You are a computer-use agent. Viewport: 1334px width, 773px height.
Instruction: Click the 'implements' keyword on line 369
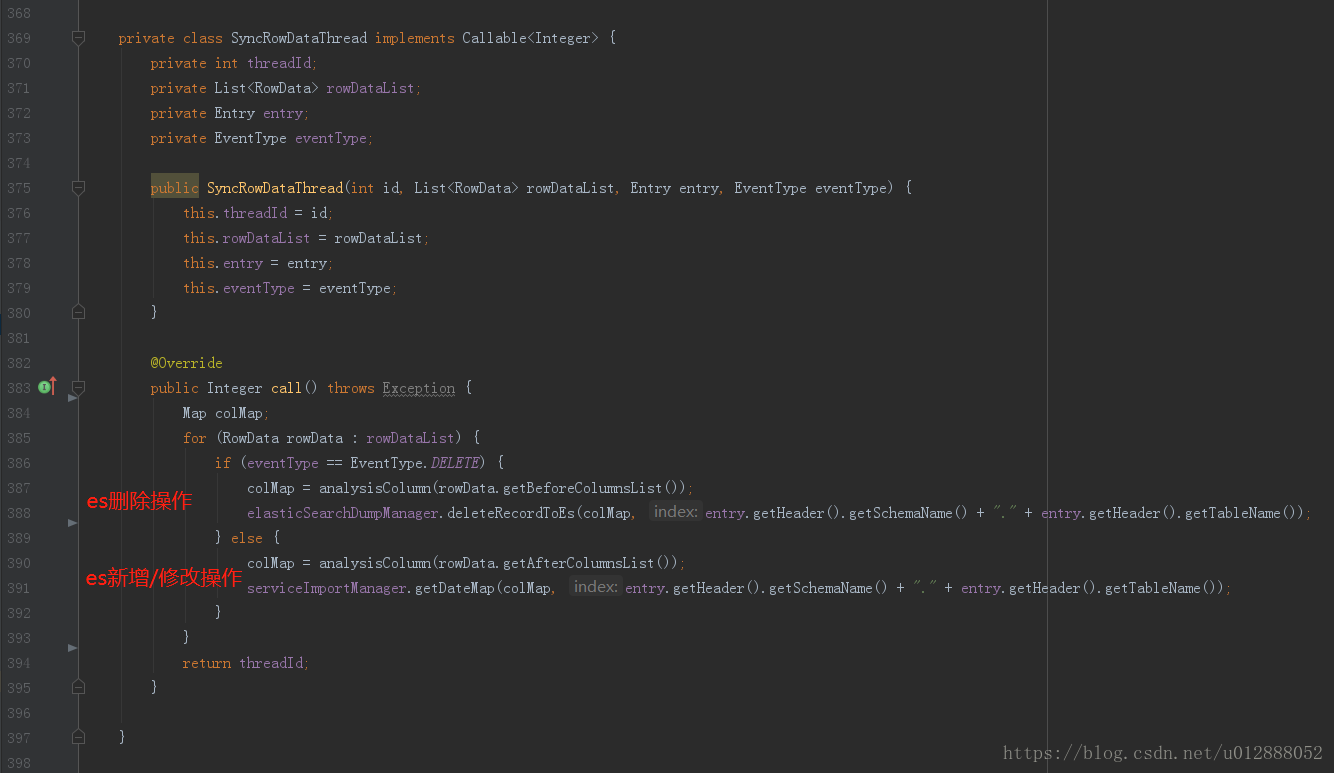click(414, 38)
